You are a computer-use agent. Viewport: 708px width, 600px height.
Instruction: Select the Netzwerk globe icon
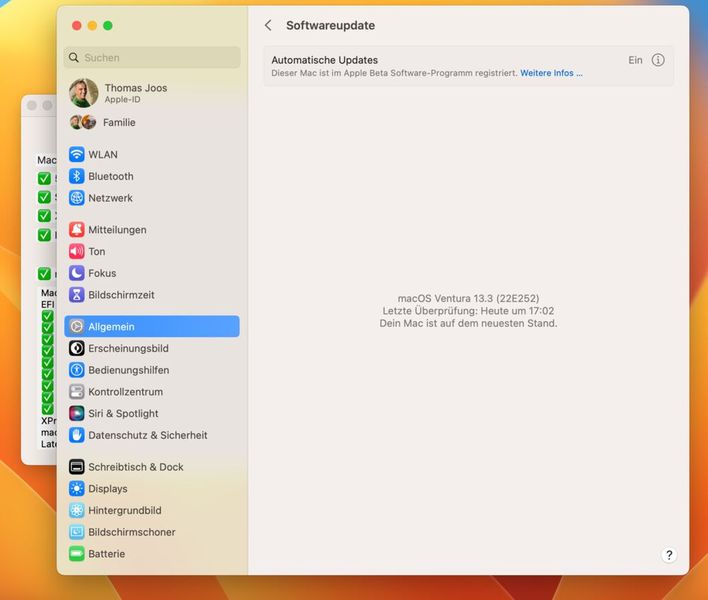[x=76, y=198]
